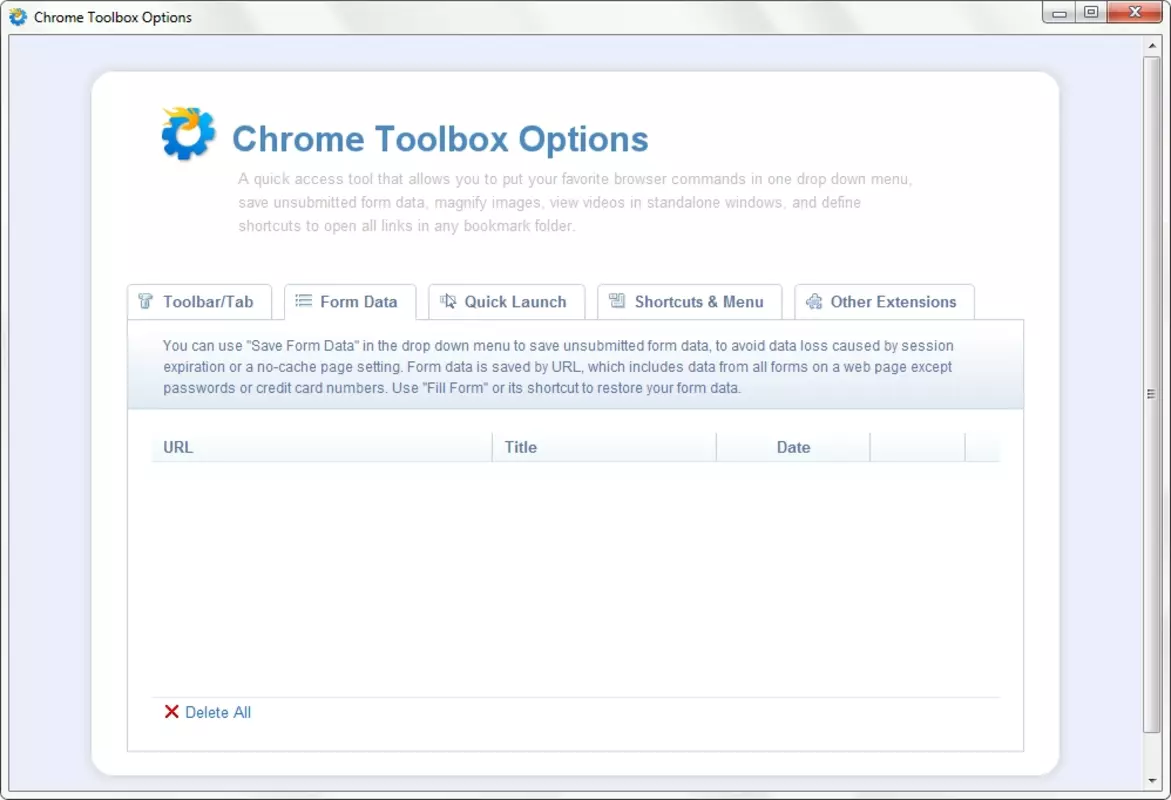Switch to the Quick Launch tab
Screen dimensions: 1171x800
click(506, 302)
